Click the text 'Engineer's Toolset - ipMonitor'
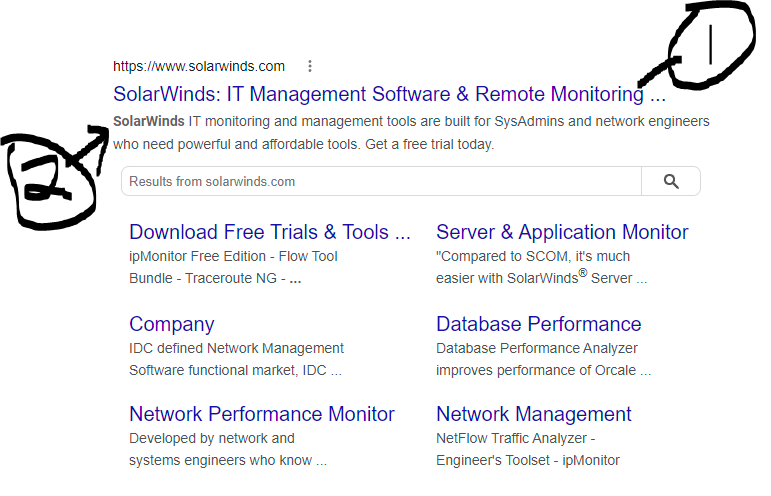Image resolution: width=771 pixels, height=496 pixels. point(528,461)
